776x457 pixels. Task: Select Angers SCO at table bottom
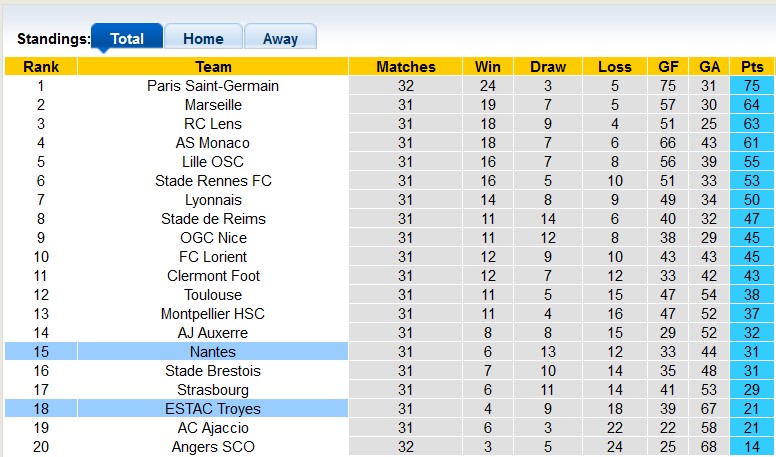tap(213, 447)
